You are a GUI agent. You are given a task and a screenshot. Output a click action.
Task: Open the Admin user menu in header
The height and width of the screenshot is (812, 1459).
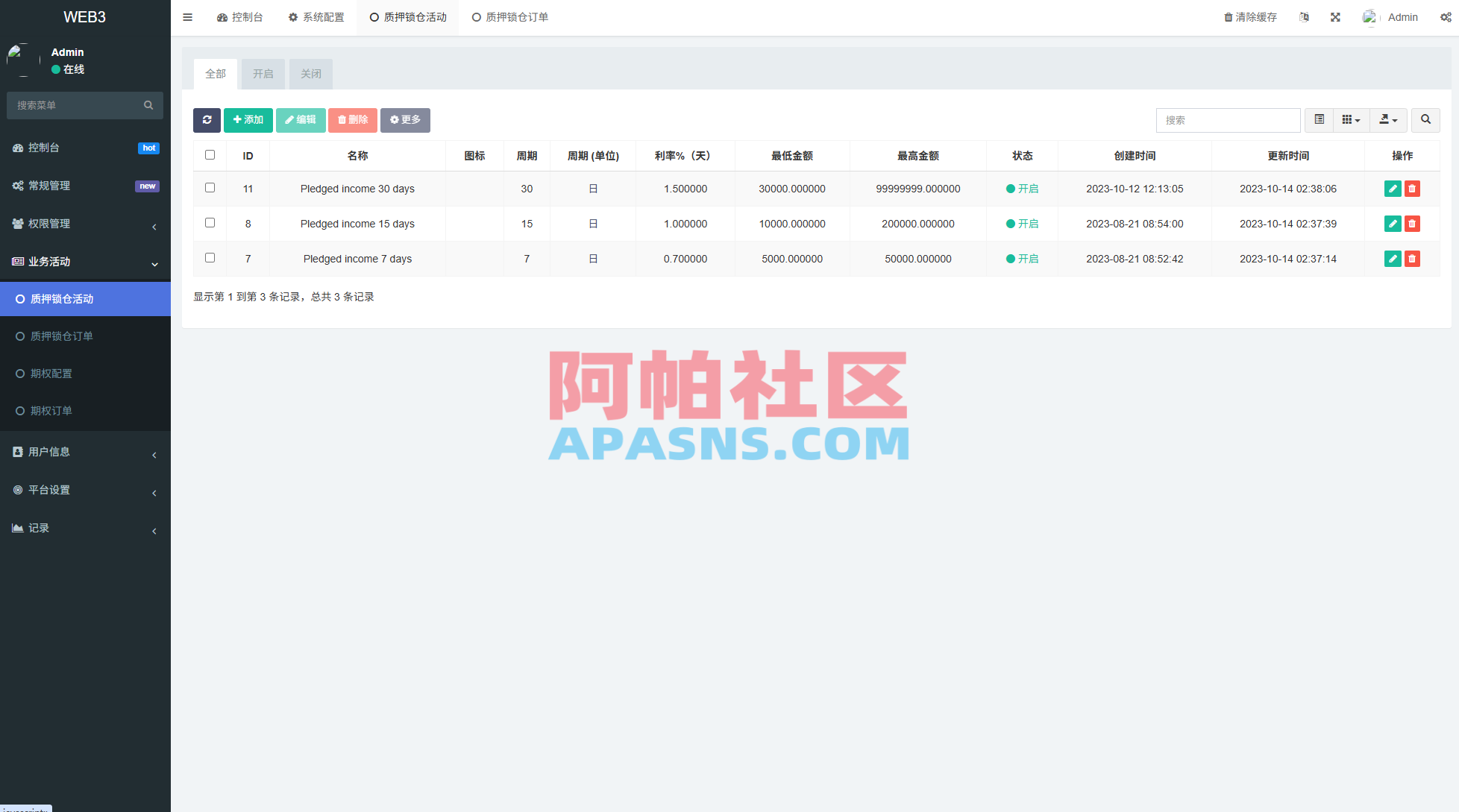tap(1390, 17)
